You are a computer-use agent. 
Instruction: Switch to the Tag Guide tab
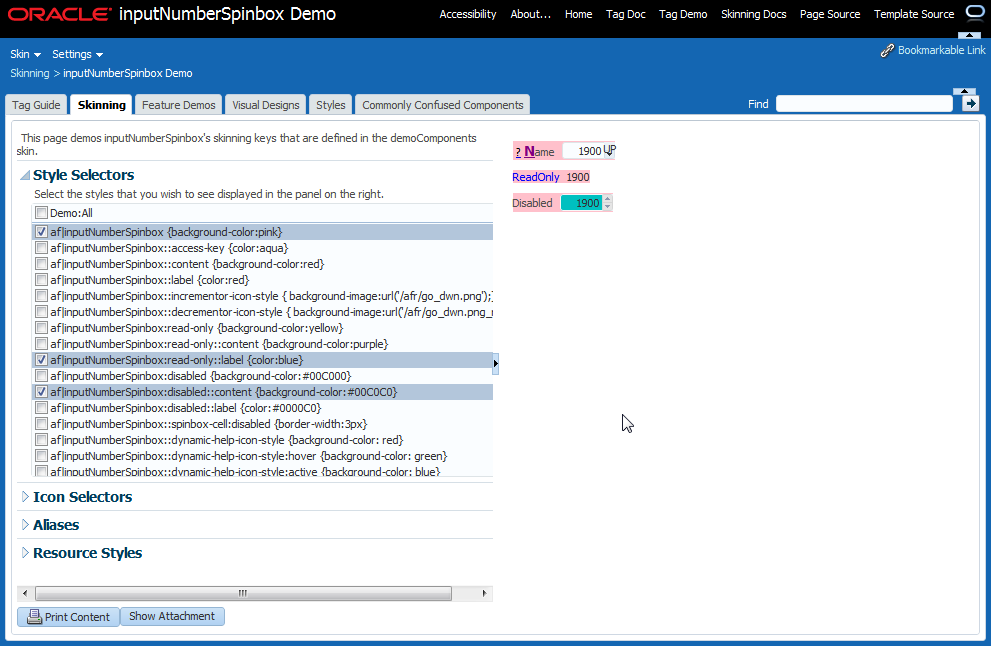click(36, 105)
